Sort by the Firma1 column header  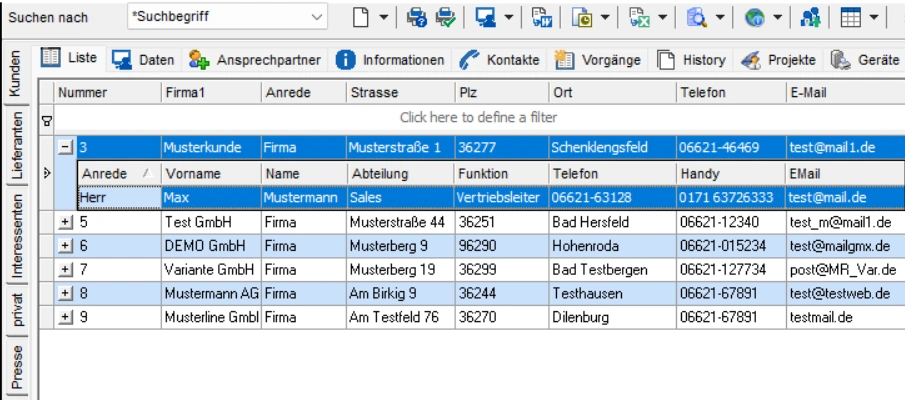(211, 92)
